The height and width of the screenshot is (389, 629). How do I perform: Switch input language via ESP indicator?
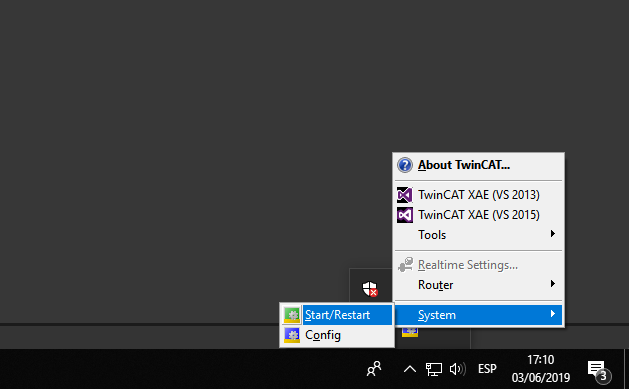click(x=487, y=369)
